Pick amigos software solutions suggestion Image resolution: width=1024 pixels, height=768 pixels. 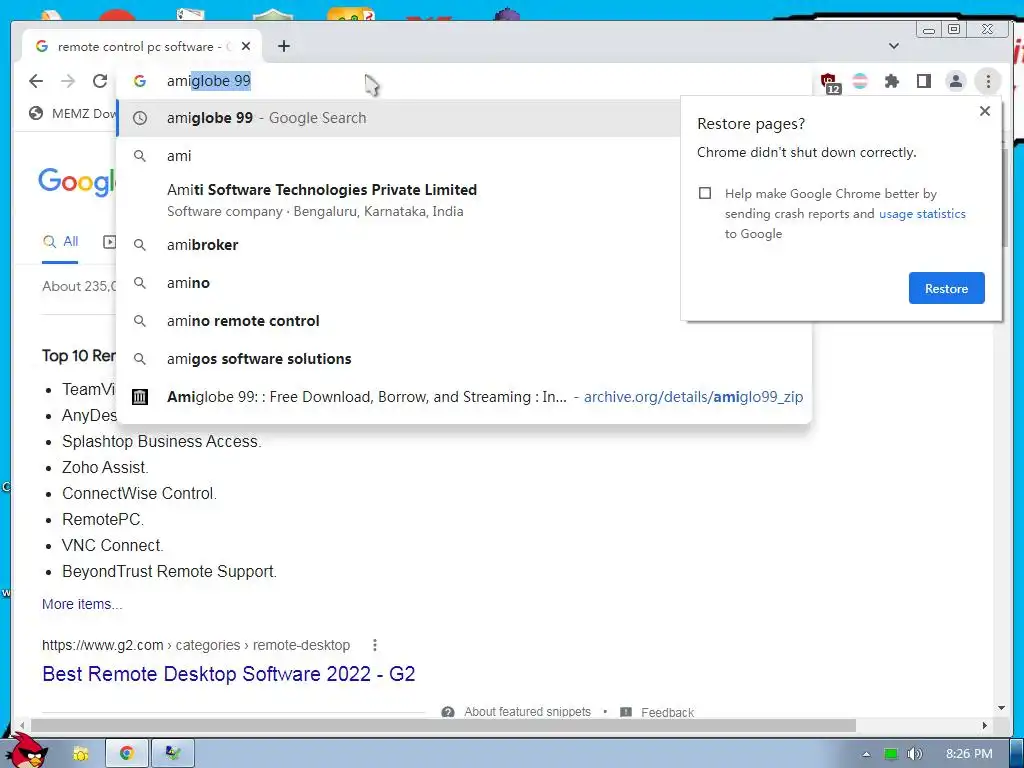coord(464,359)
